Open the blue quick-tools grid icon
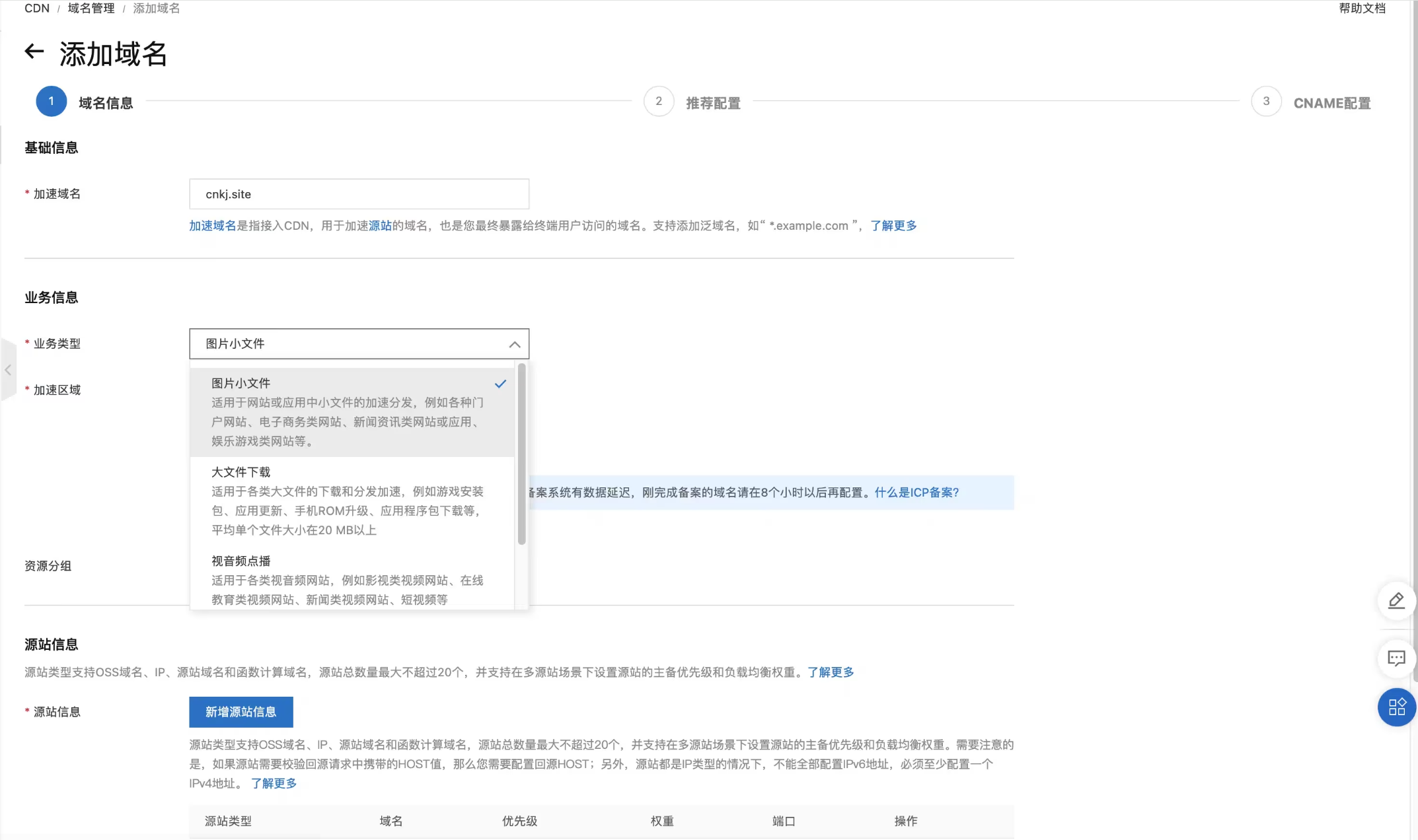 pyautogui.click(x=1396, y=707)
